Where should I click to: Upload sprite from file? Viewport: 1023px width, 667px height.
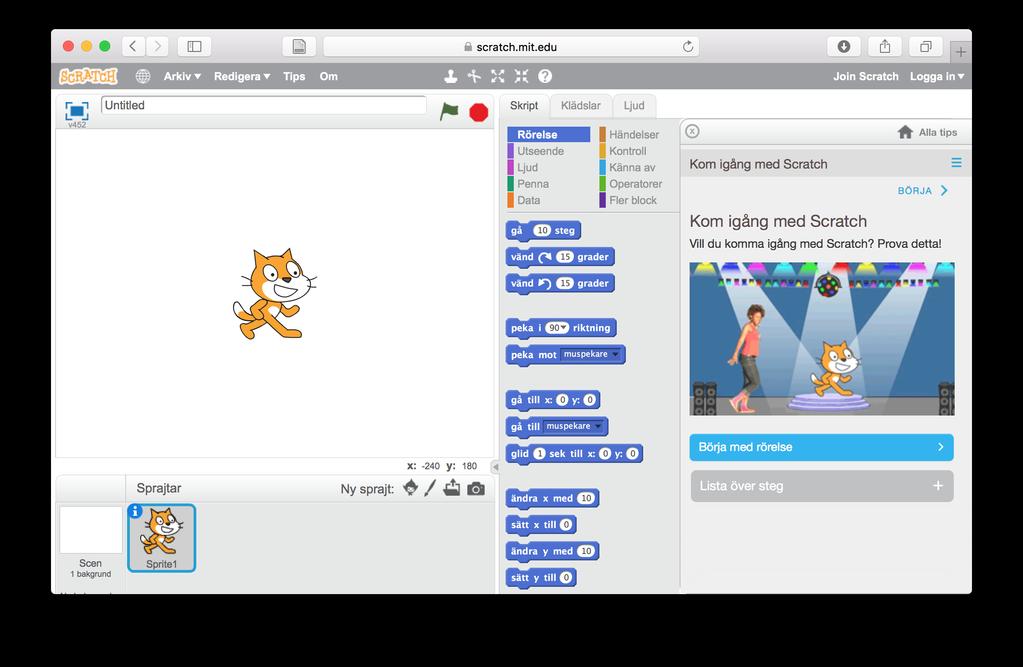pyautogui.click(x=452, y=488)
